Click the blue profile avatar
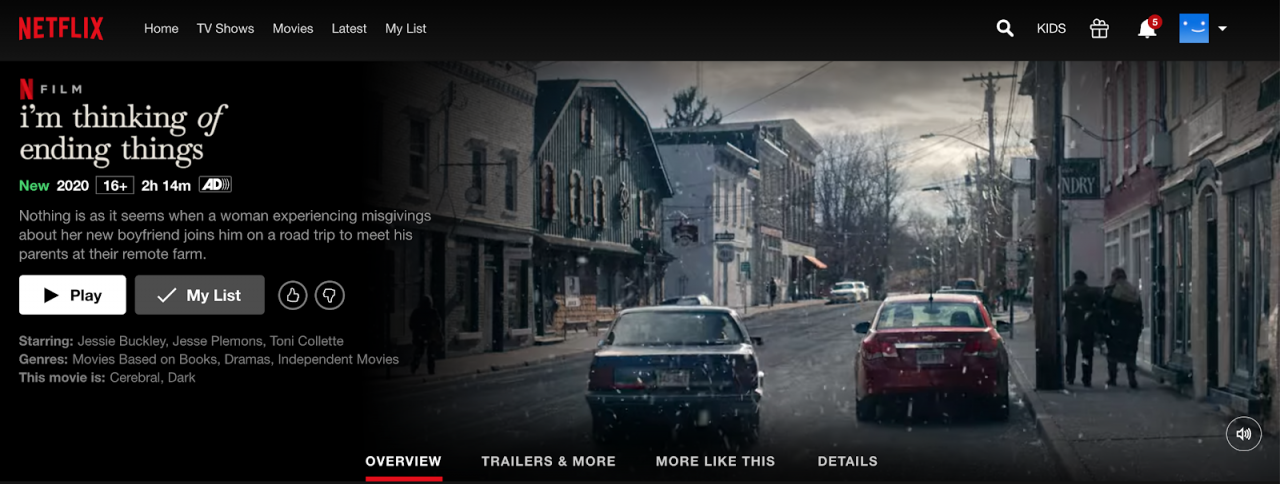 [x=1194, y=28]
